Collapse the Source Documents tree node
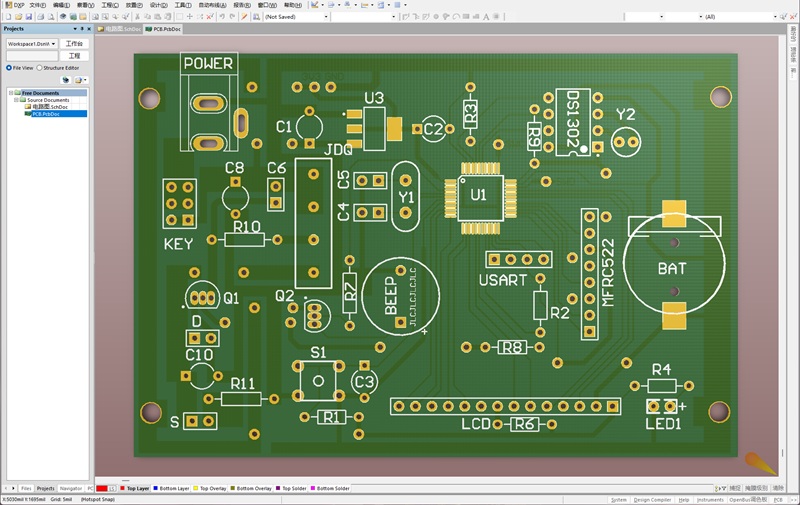 point(16,100)
